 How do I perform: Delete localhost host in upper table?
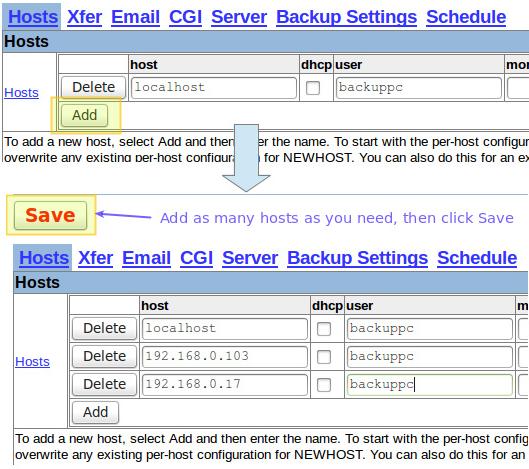pos(93,87)
